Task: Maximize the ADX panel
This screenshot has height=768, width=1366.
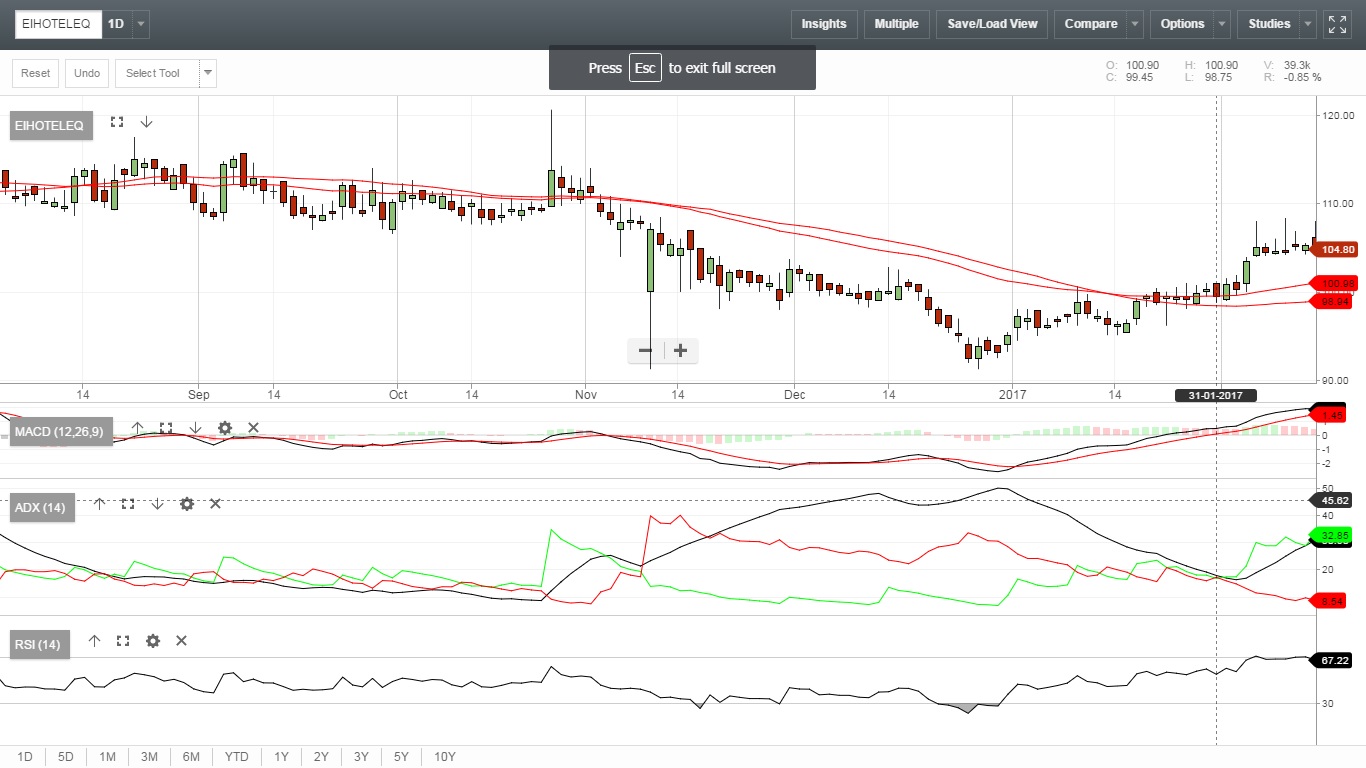Action: 128,504
